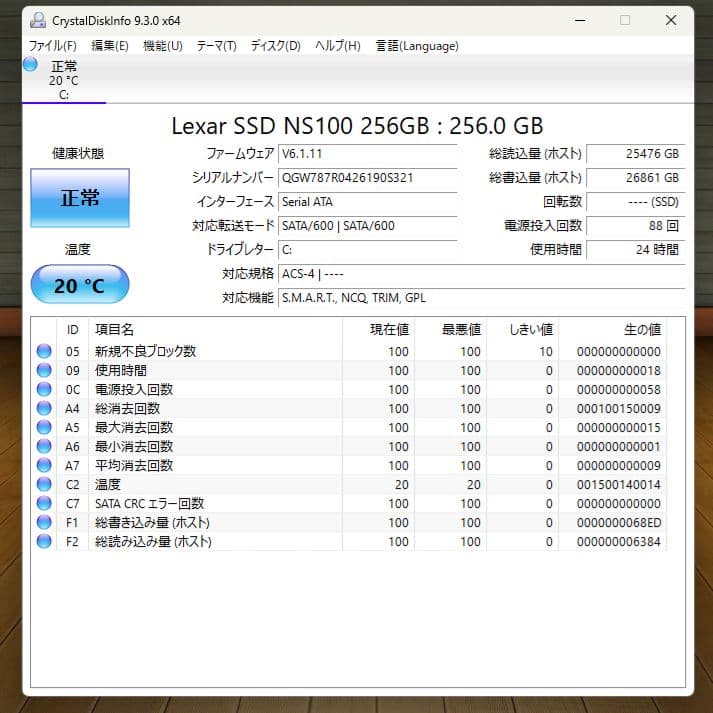Click status icon for A4 総消去回数 row

point(44,408)
